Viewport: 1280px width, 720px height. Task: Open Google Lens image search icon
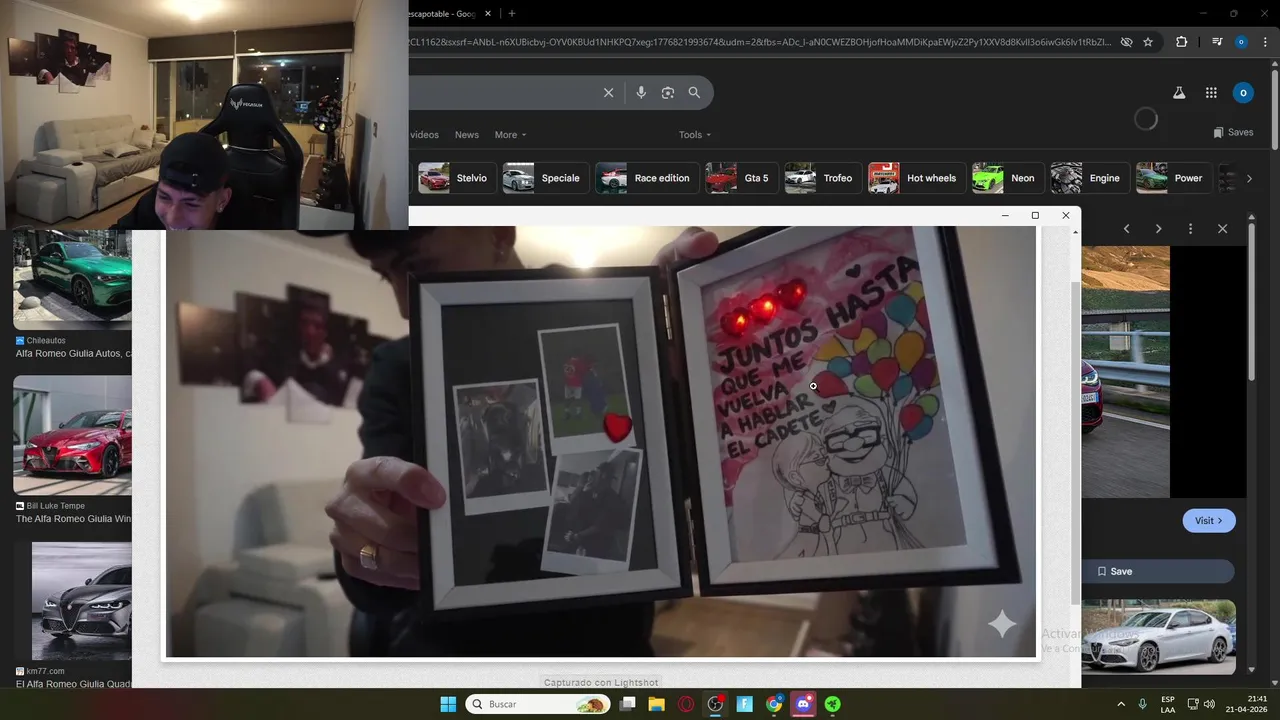pyautogui.click(x=668, y=92)
